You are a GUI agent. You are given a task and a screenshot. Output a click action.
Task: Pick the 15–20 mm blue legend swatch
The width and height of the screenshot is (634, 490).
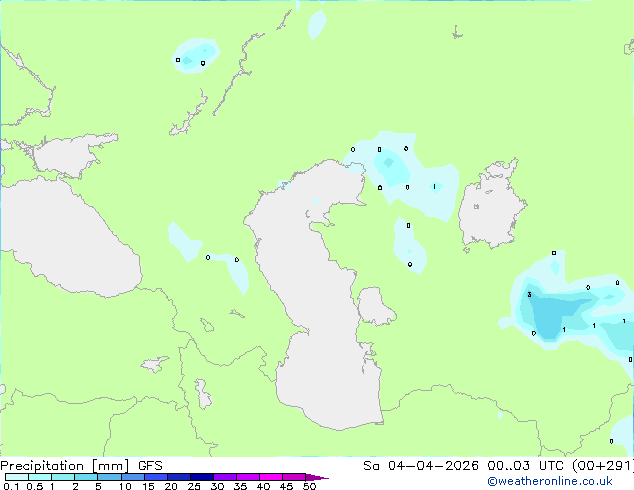pos(156,477)
